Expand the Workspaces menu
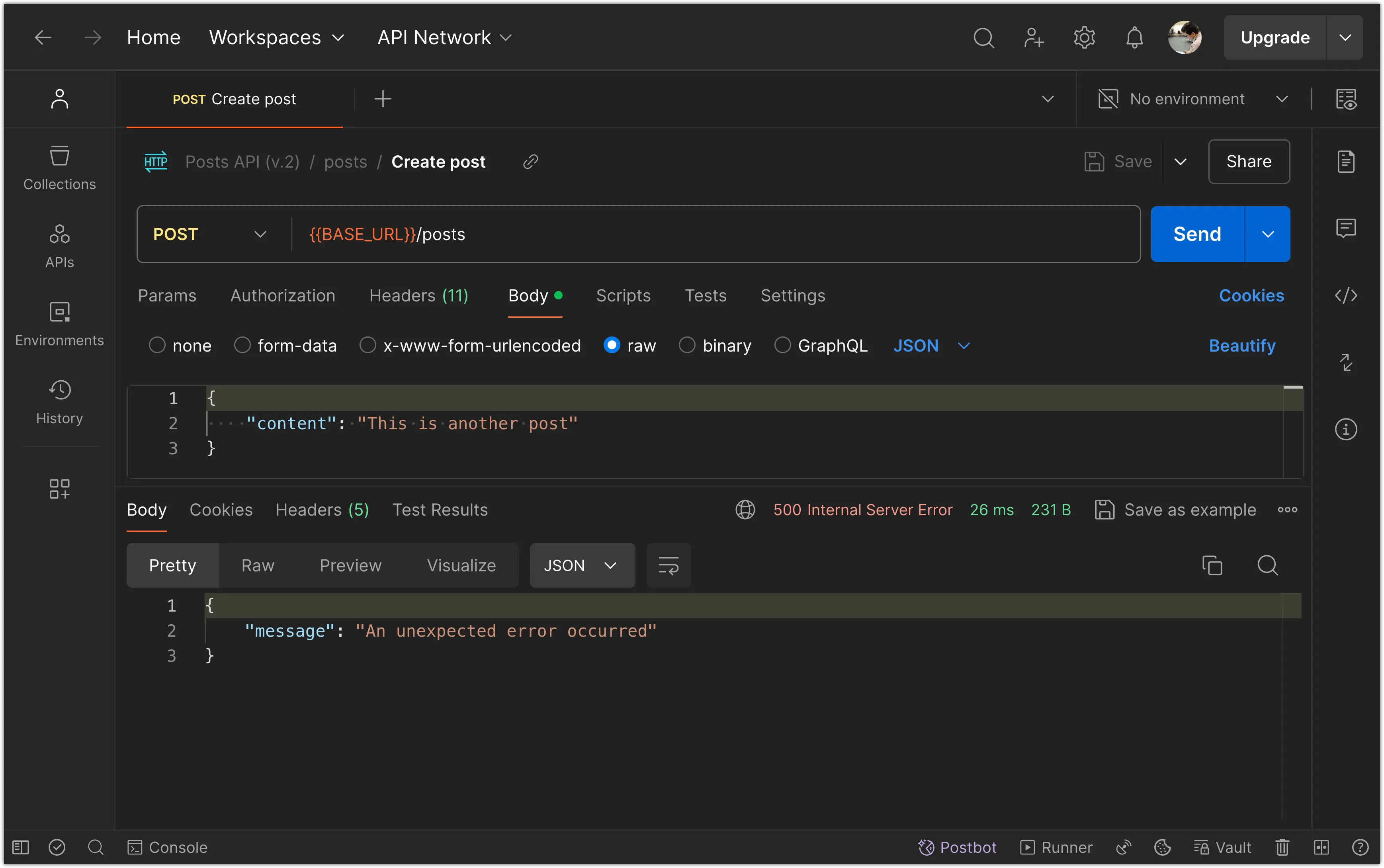This screenshot has height=868, width=1384. (x=277, y=38)
